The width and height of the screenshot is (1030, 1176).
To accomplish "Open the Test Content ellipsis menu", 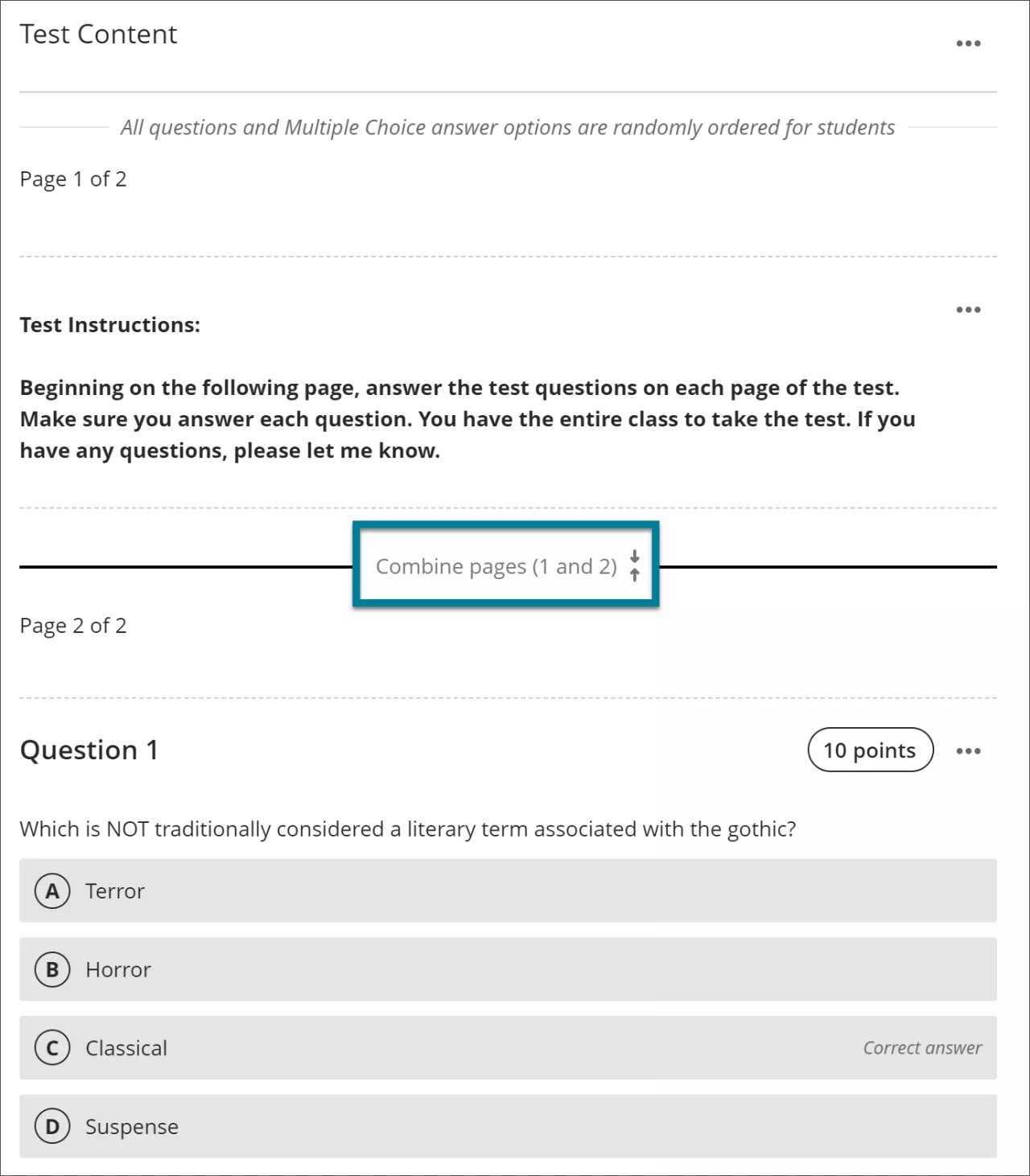I will [x=969, y=42].
